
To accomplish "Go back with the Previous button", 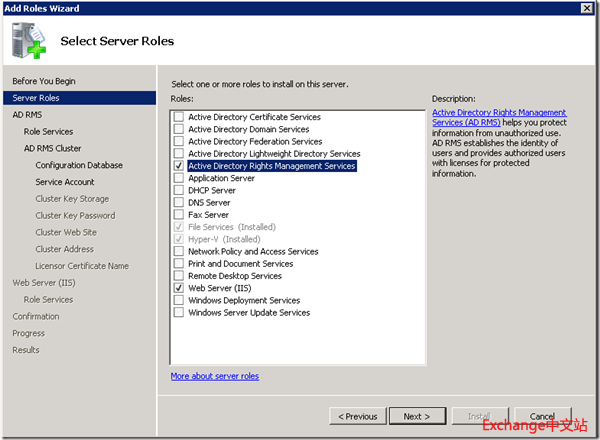I will pyautogui.click(x=358, y=416).
